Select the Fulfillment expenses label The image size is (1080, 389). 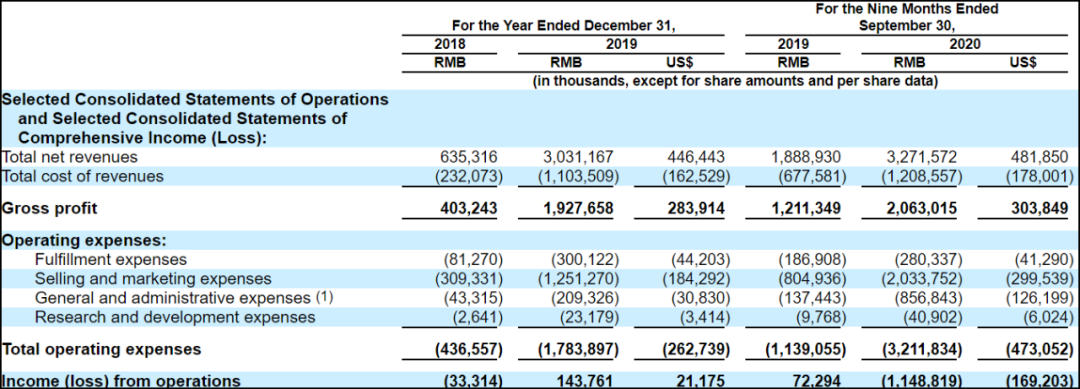(111, 260)
